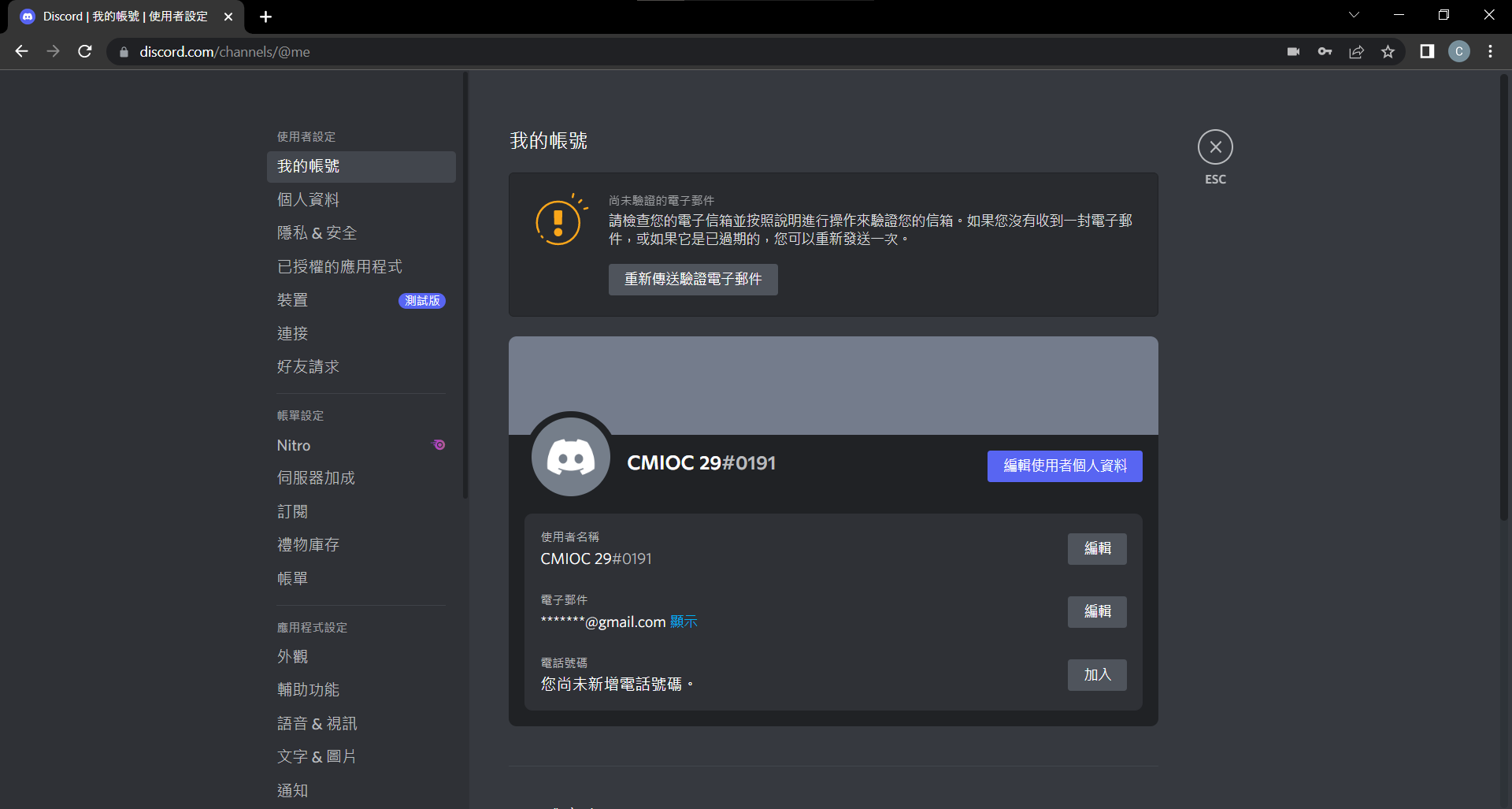
Task: Open 訂閱 settings
Action: [x=361, y=512]
